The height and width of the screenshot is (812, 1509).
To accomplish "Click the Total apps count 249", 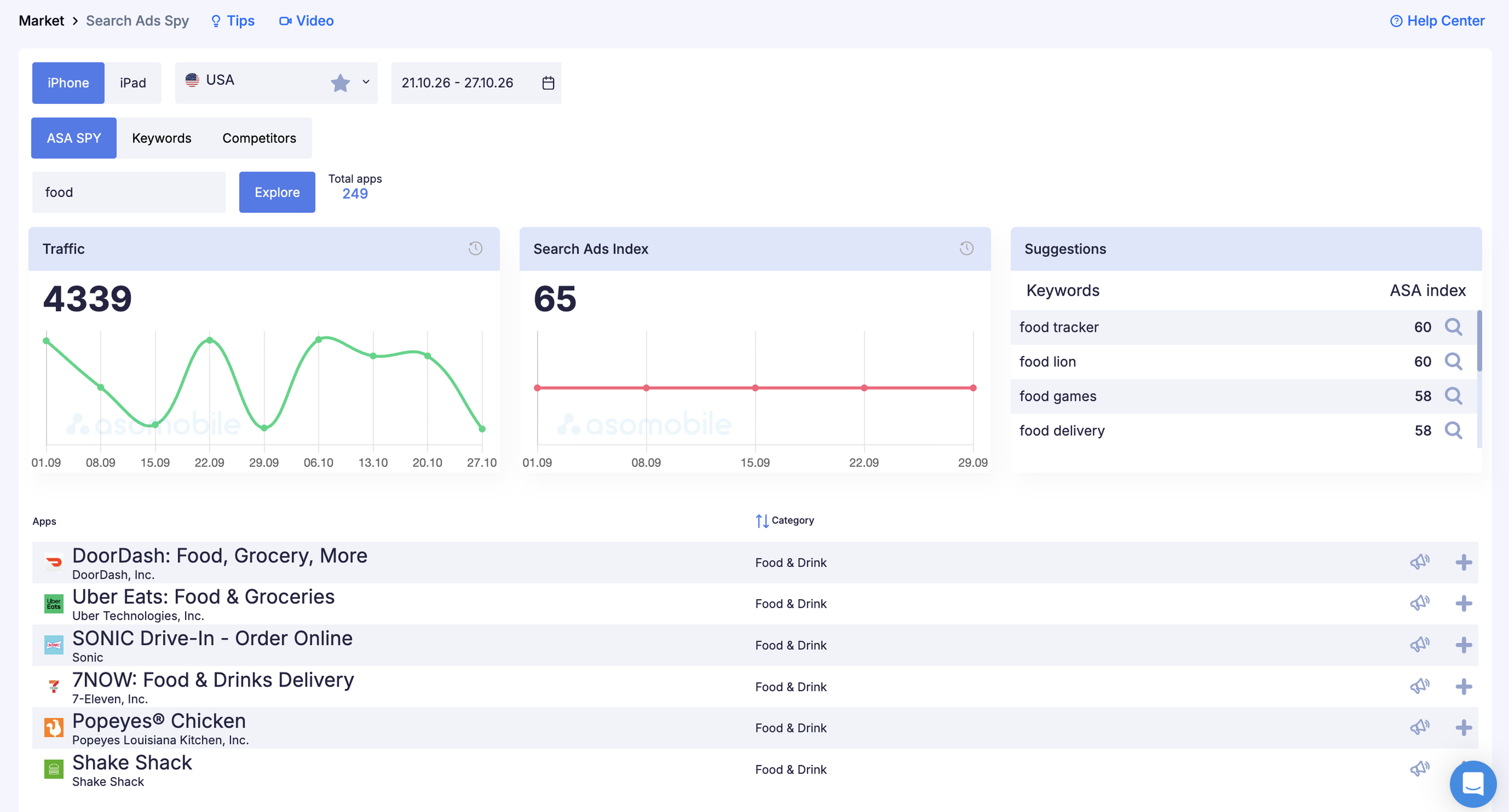I will pos(355,194).
